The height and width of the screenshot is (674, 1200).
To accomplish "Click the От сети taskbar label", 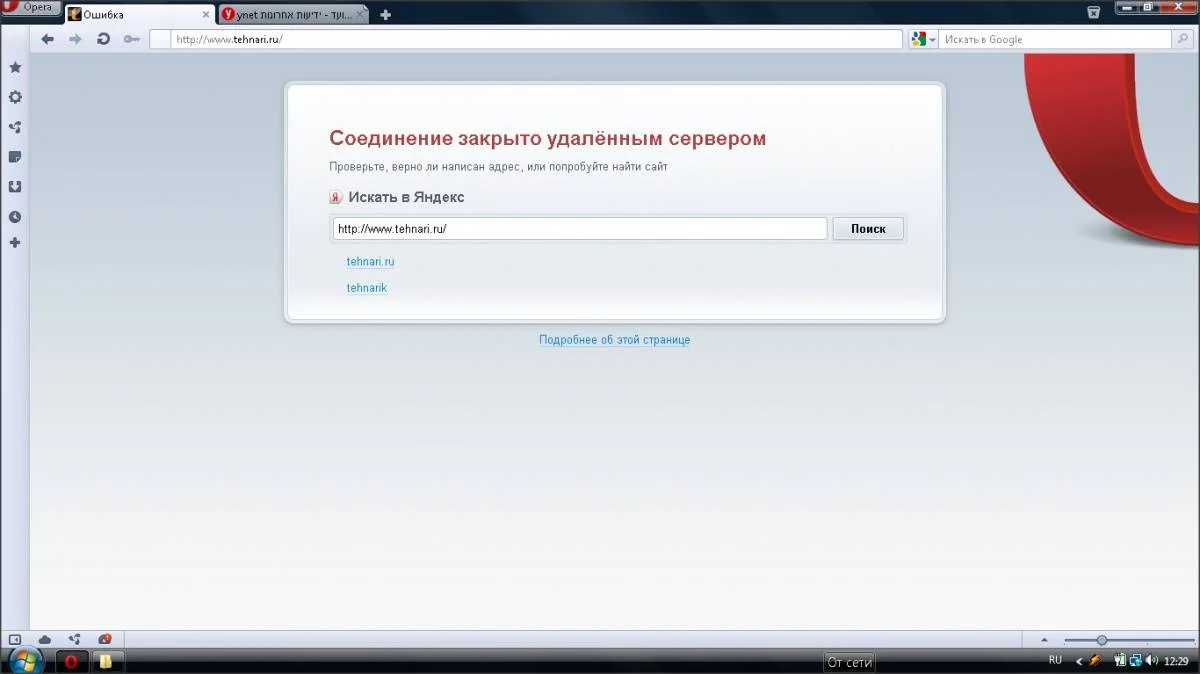I will tap(850, 662).
